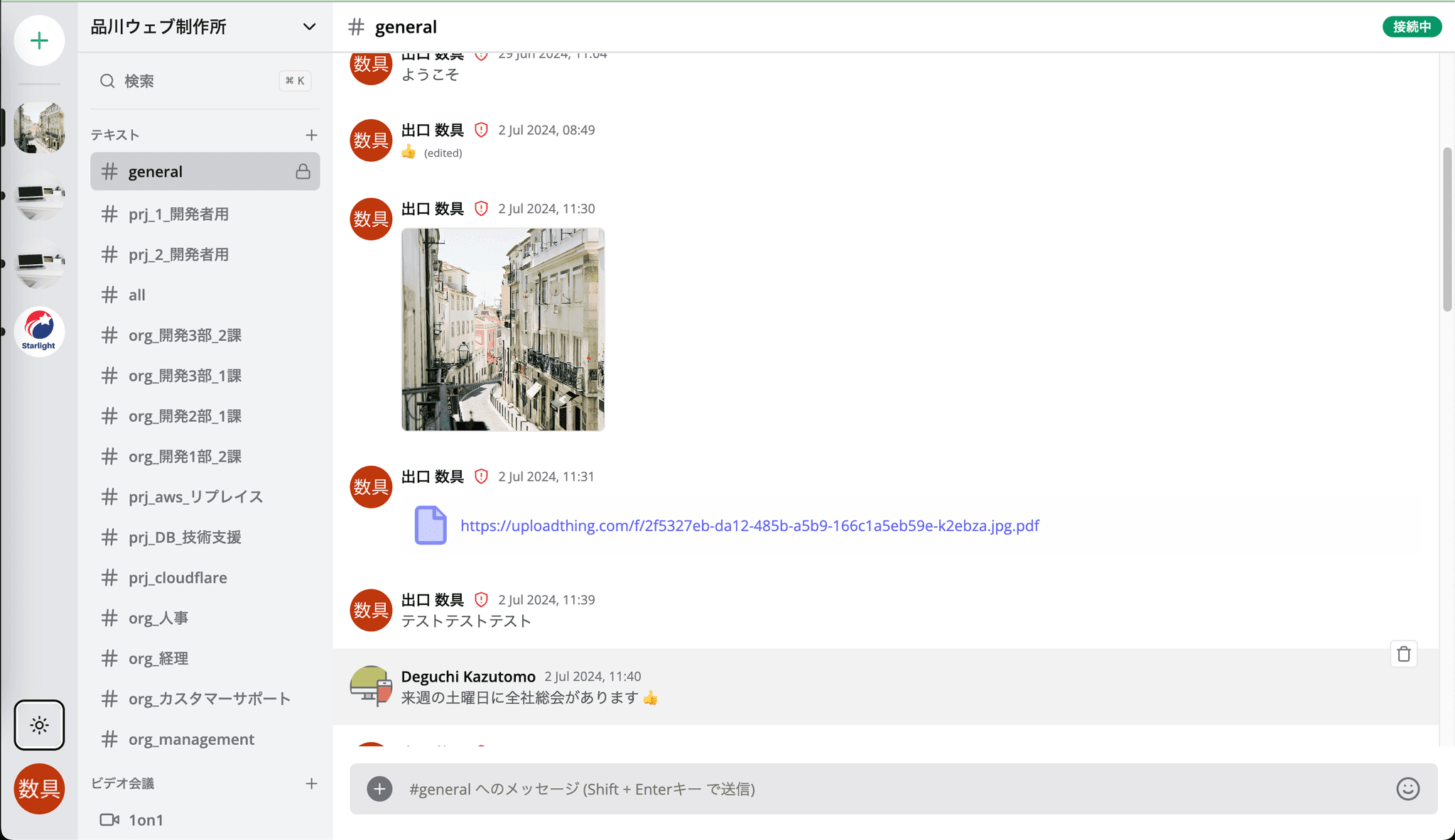Click the delete message icon

[x=1404, y=654]
